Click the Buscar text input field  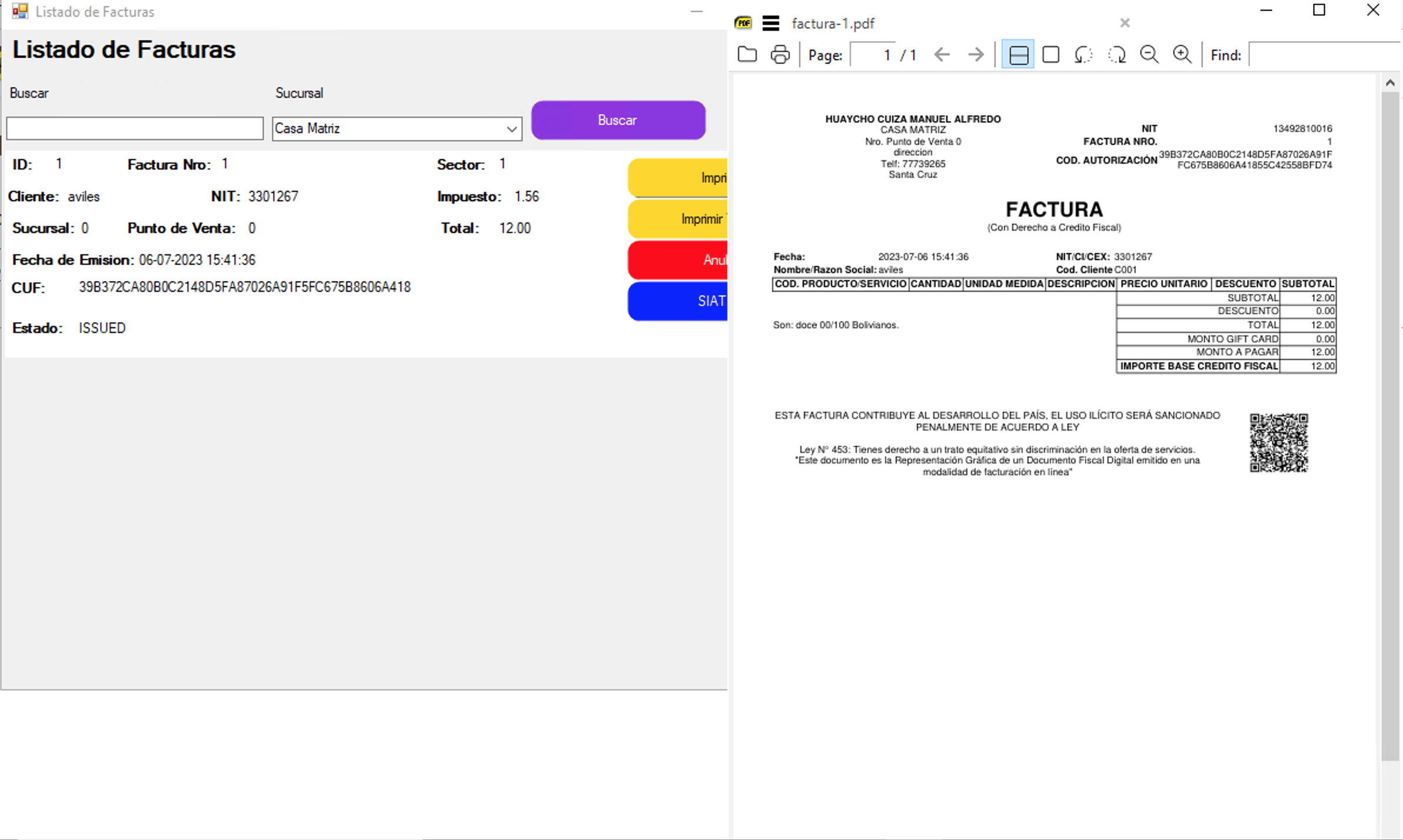(x=135, y=128)
